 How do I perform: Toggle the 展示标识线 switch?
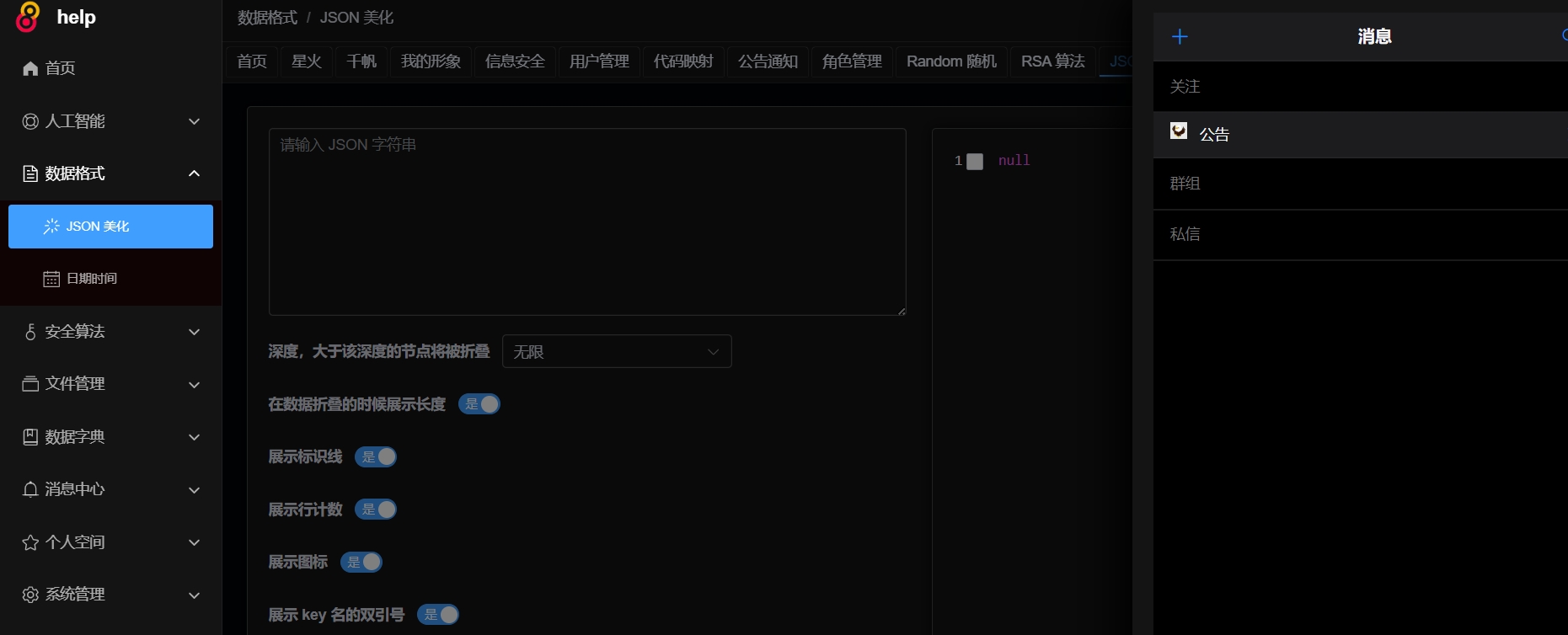pyautogui.click(x=376, y=456)
